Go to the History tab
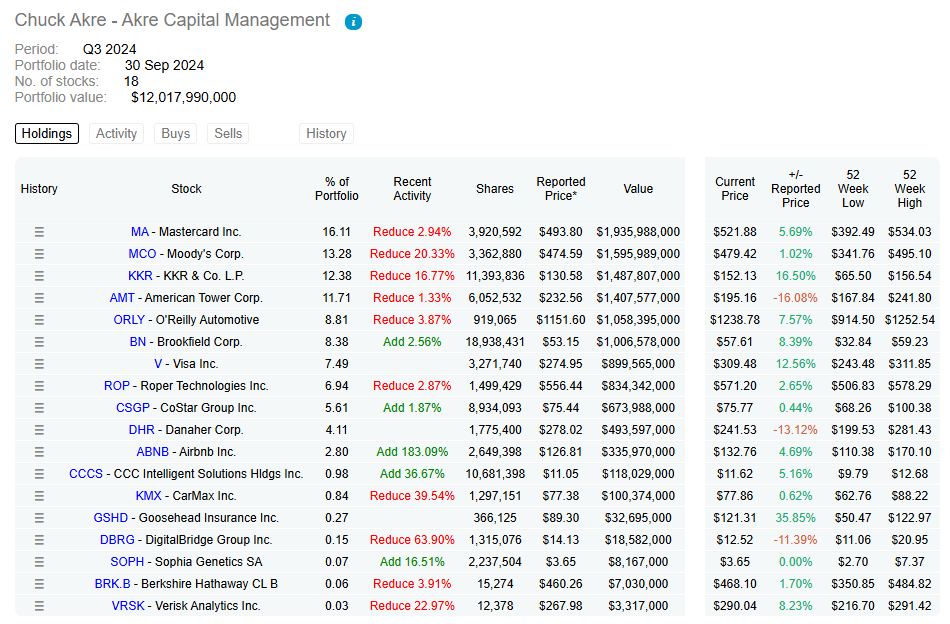The width and height of the screenshot is (950, 624). [326, 134]
